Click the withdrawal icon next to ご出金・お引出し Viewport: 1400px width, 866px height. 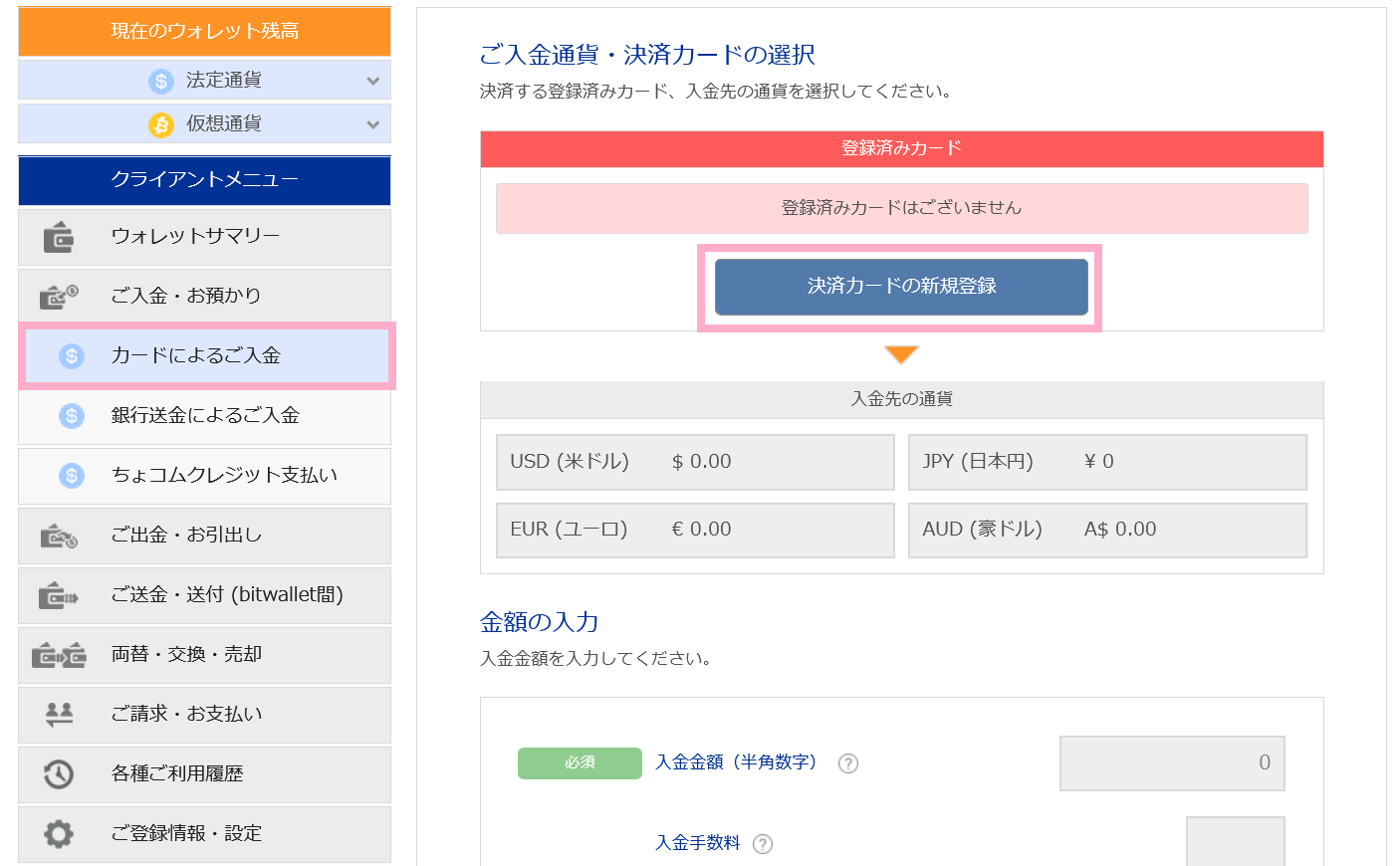(59, 536)
